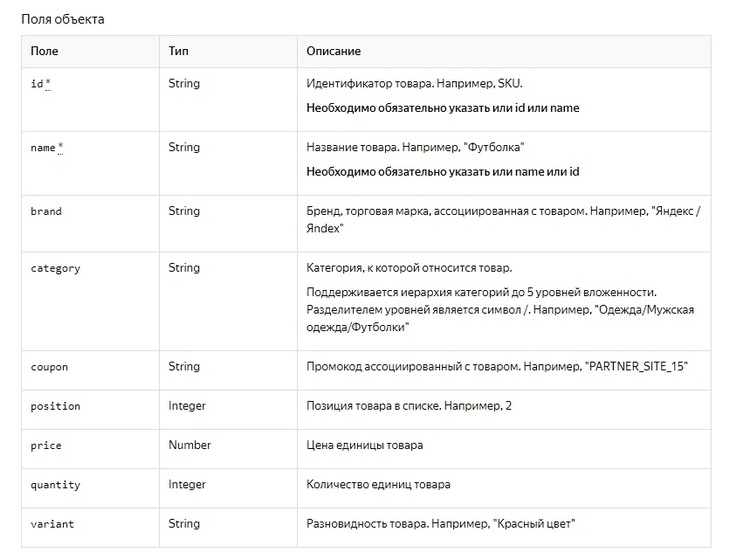
Task: Click the coupon field name
Action: tap(50, 367)
